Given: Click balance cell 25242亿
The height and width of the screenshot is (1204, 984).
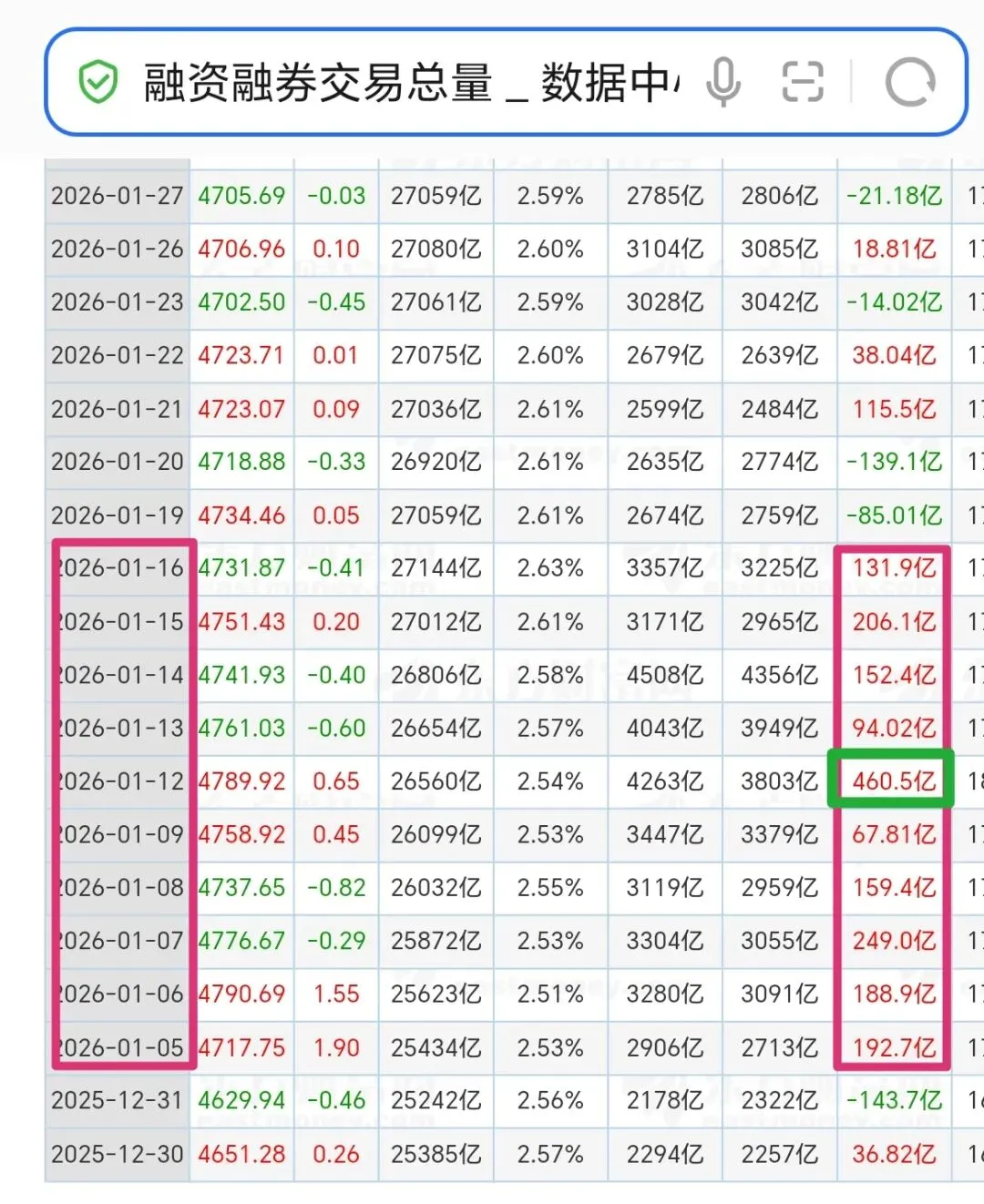Looking at the screenshot, I should 436,1101.
